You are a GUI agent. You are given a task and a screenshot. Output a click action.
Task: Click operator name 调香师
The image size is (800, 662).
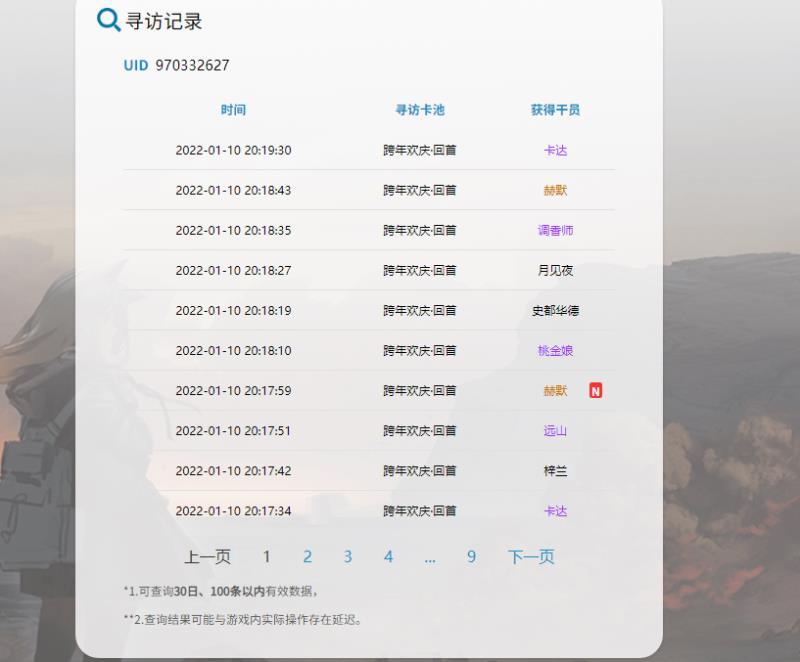(555, 231)
